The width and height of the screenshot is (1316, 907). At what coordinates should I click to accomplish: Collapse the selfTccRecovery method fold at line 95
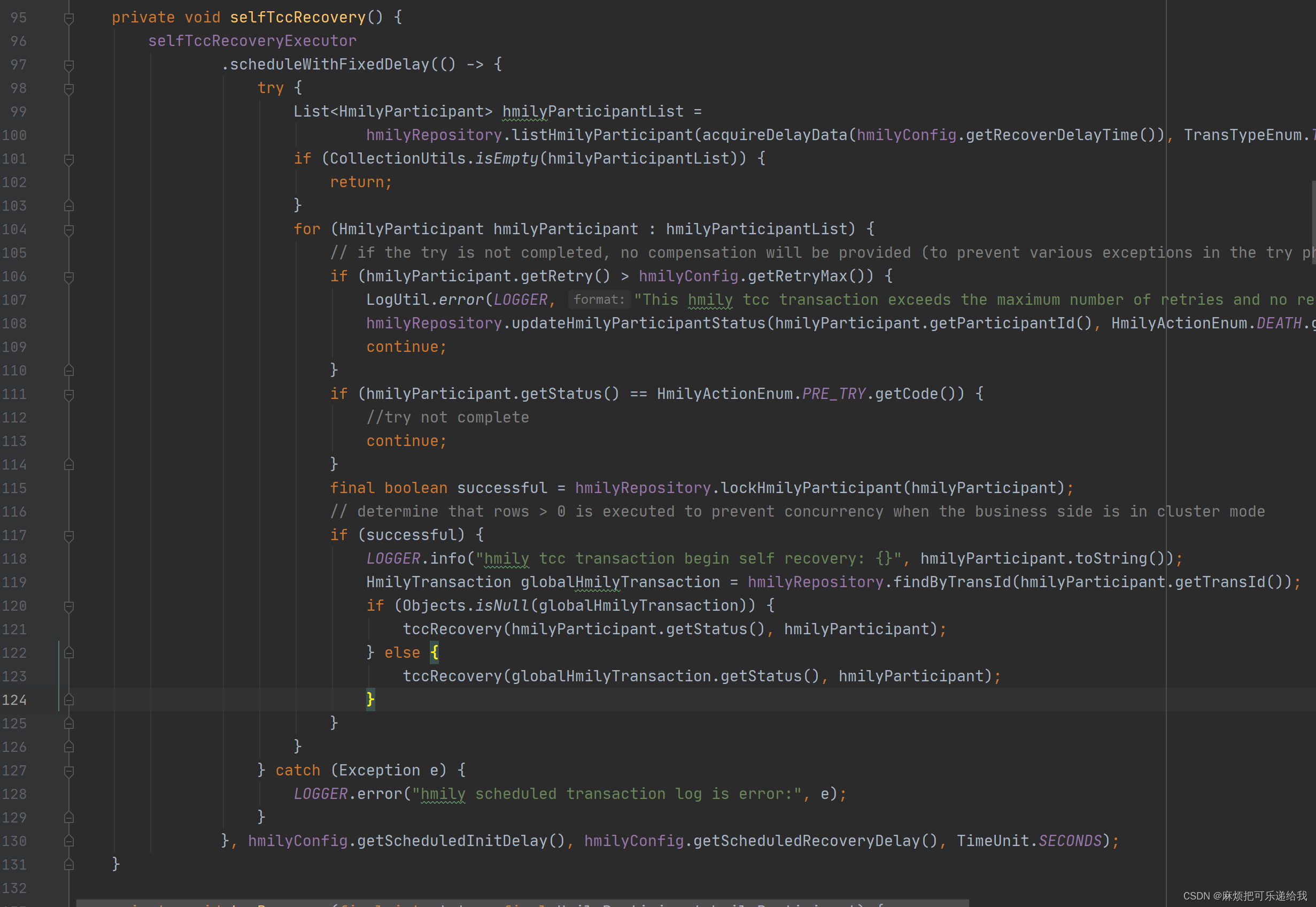[69, 18]
